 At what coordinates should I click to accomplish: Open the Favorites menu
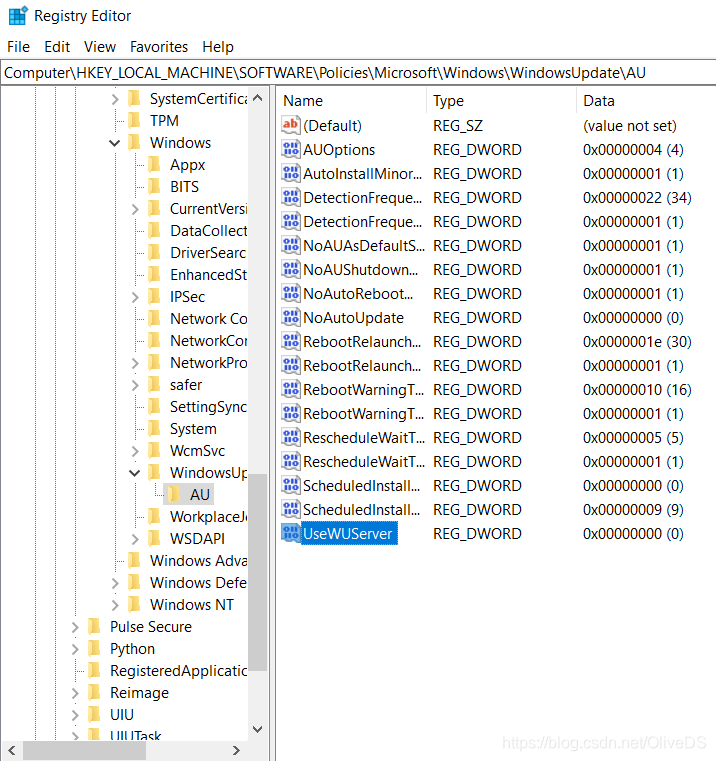pyautogui.click(x=159, y=47)
